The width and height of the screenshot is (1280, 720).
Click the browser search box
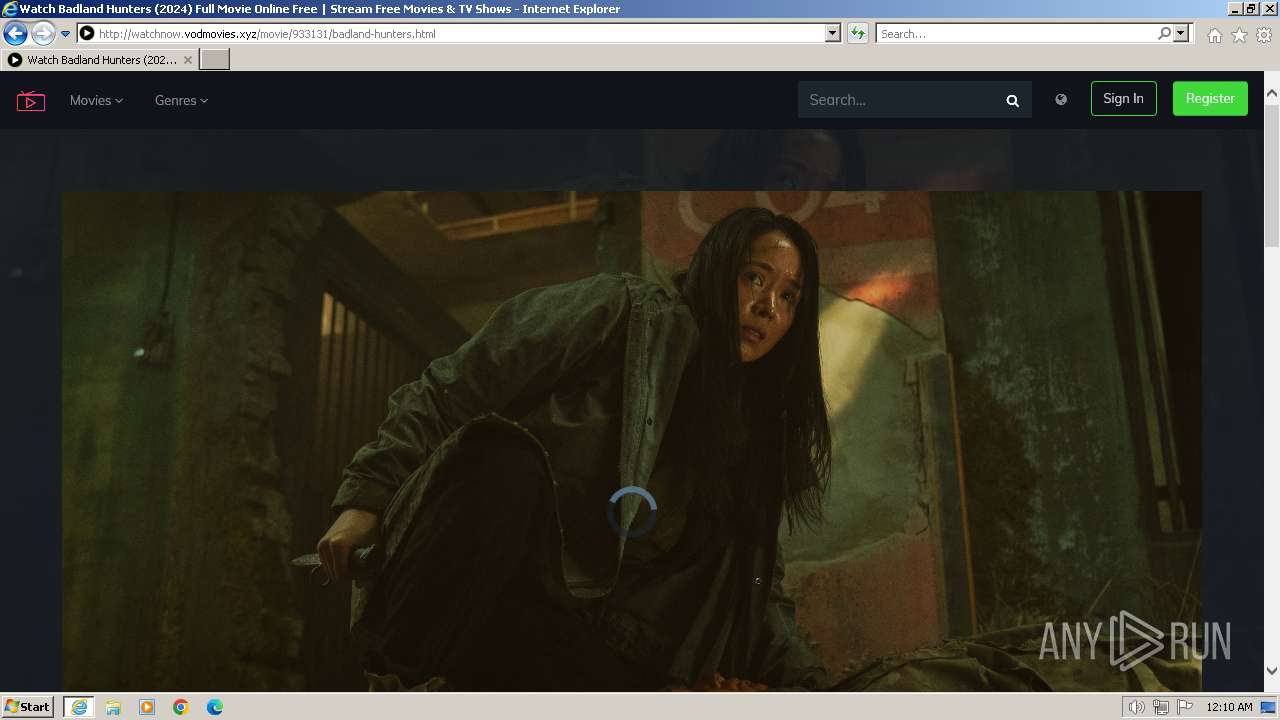1015,33
